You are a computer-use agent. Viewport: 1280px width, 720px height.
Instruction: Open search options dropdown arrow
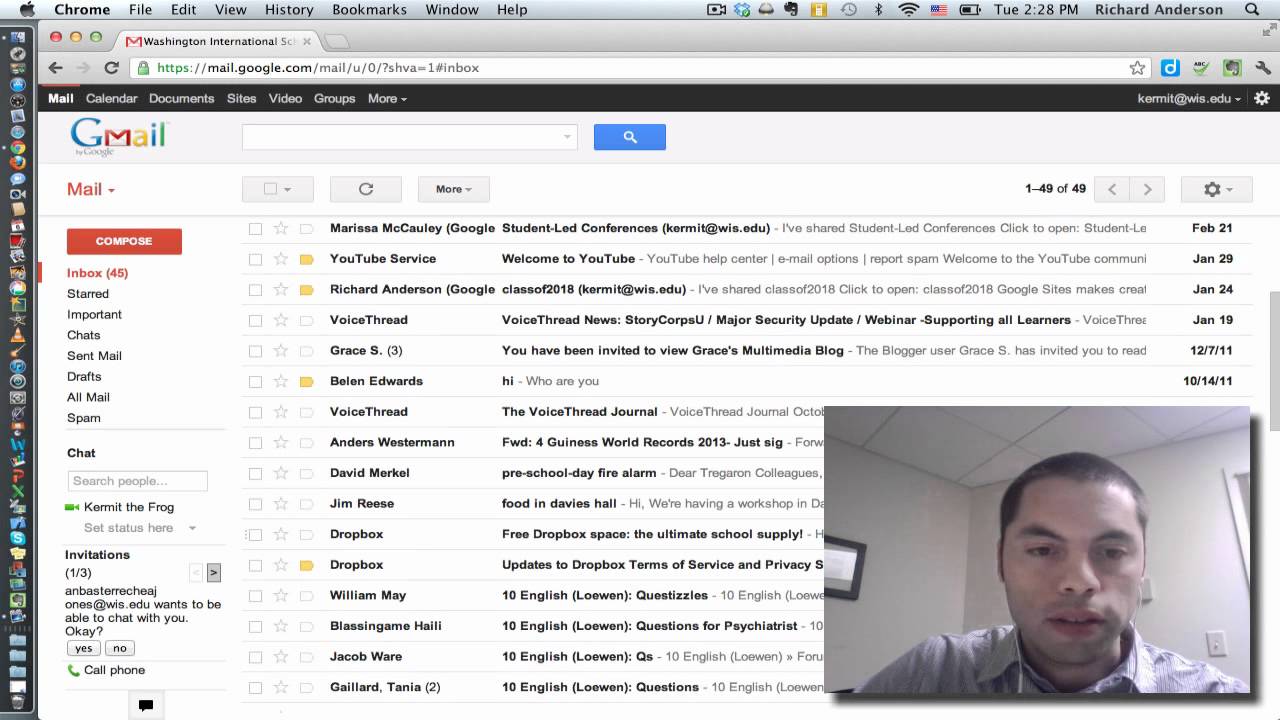point(567,137)
